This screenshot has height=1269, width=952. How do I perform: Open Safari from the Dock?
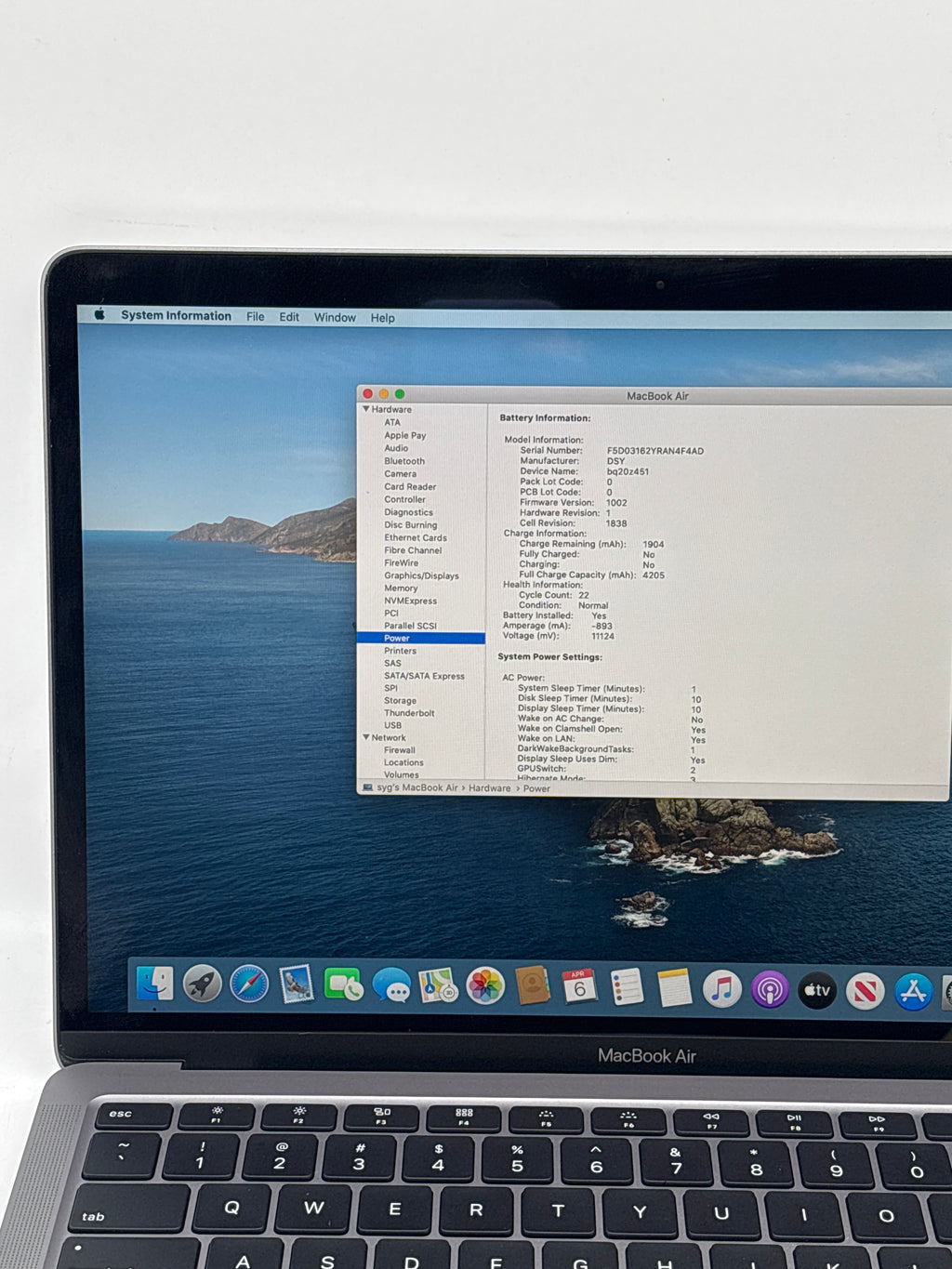(249, 985)
